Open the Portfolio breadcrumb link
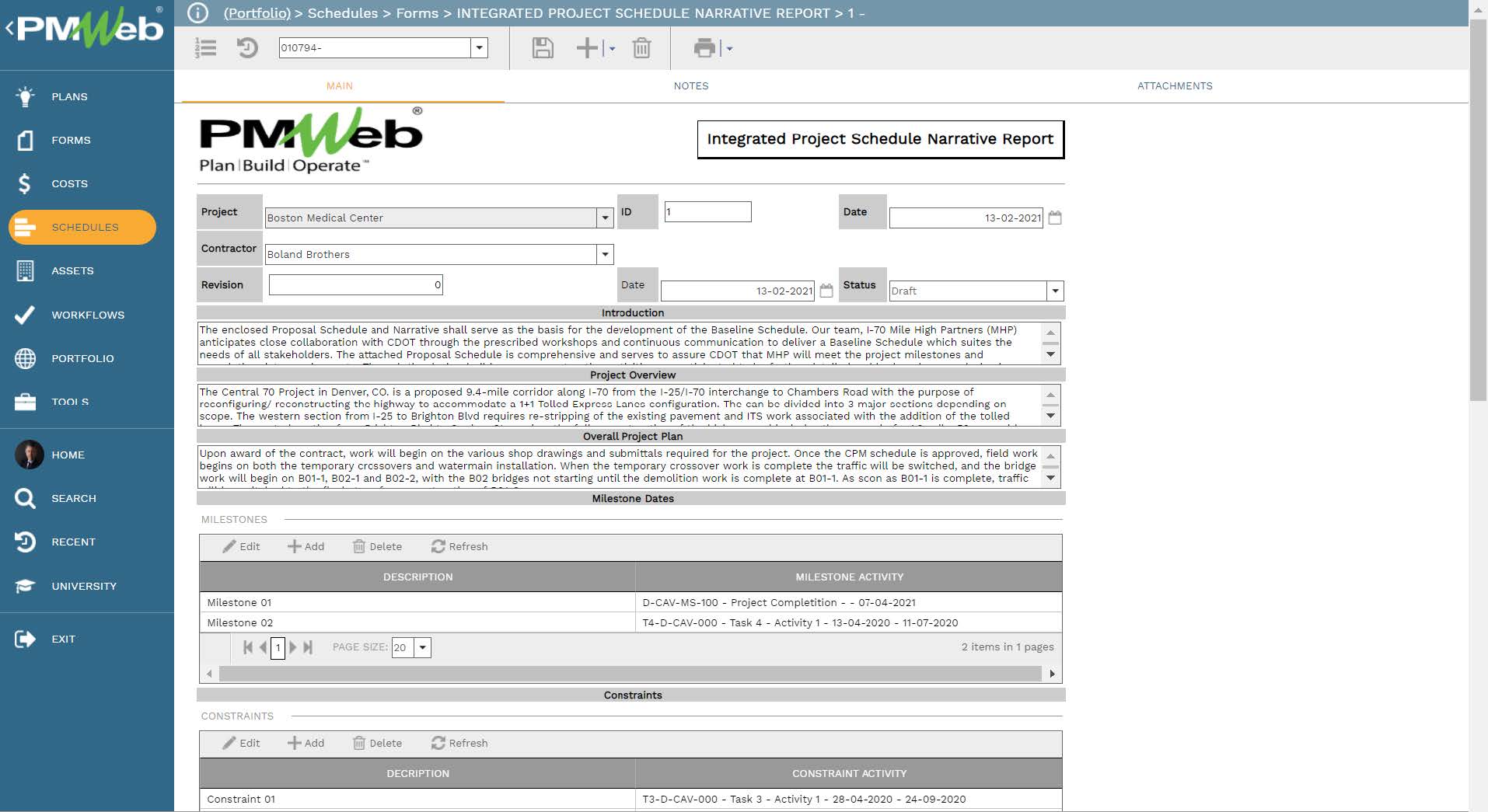The image size is (1488, 812). click(x=257, y=13)
